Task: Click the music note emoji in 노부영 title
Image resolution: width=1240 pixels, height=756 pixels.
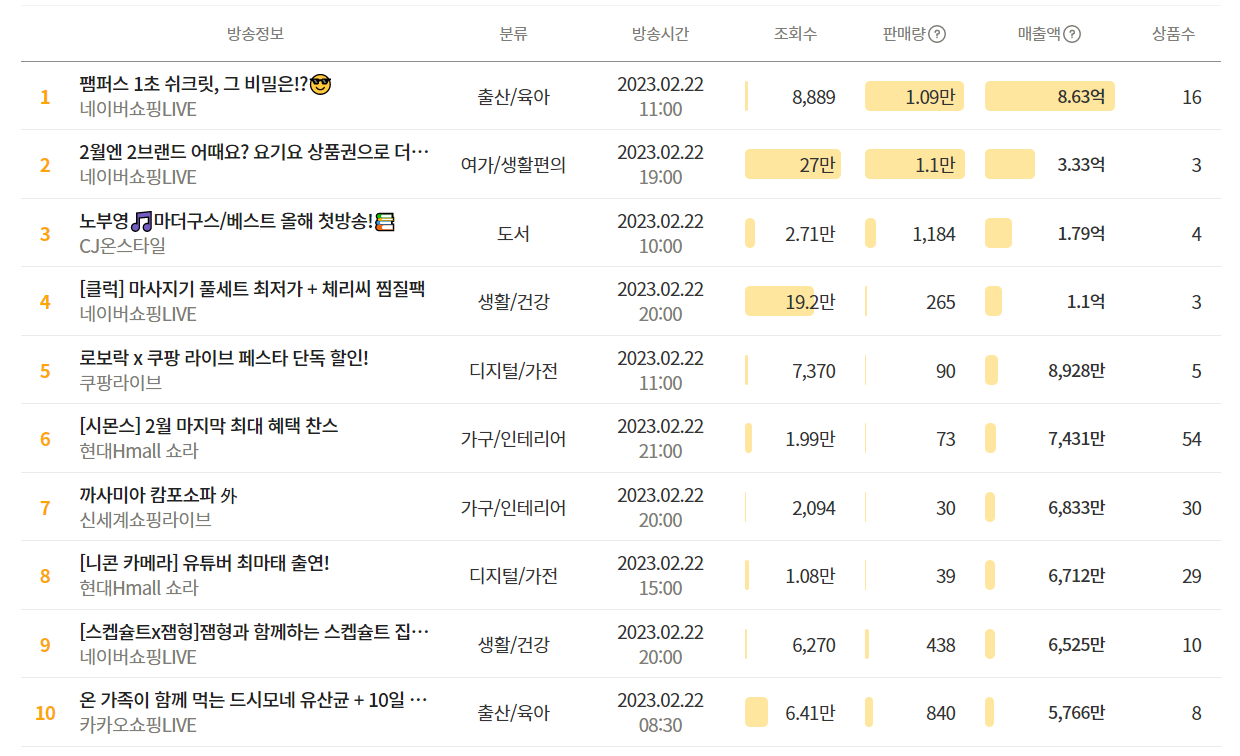Action: (x=142, y=221)
